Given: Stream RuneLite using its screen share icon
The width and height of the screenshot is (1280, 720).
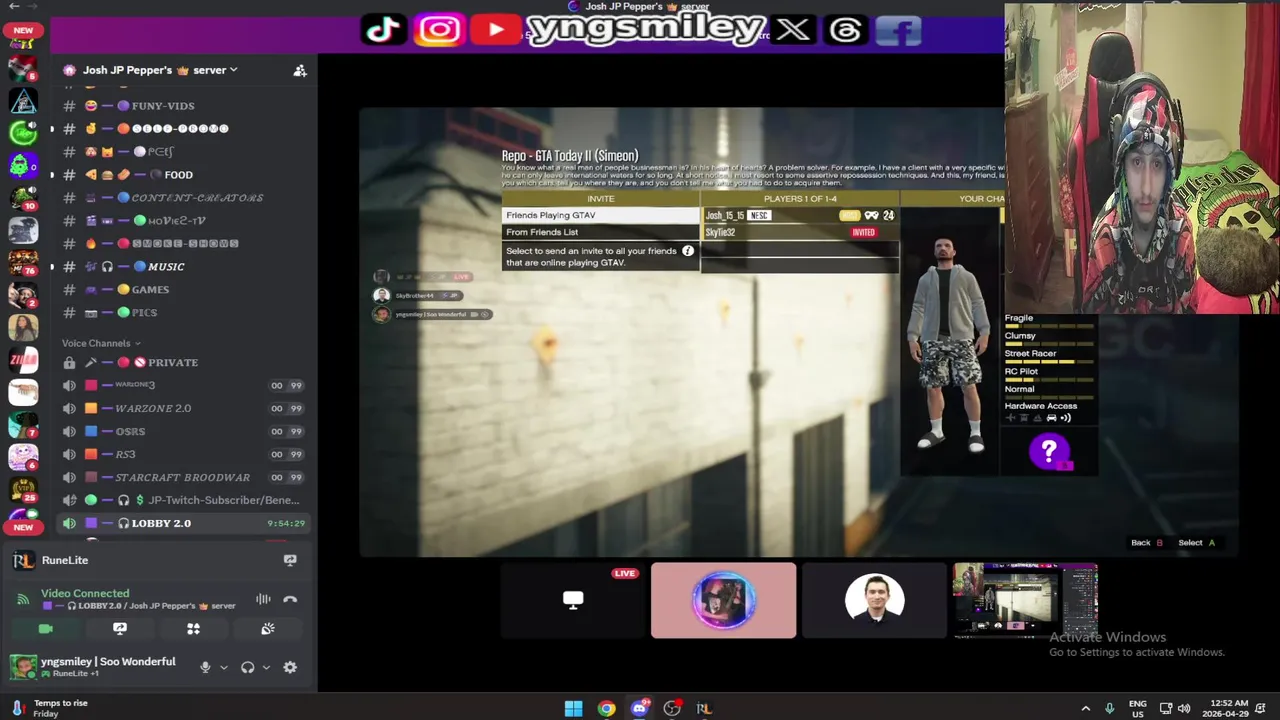Looking at the screenshot, I should tap(290, 560).
